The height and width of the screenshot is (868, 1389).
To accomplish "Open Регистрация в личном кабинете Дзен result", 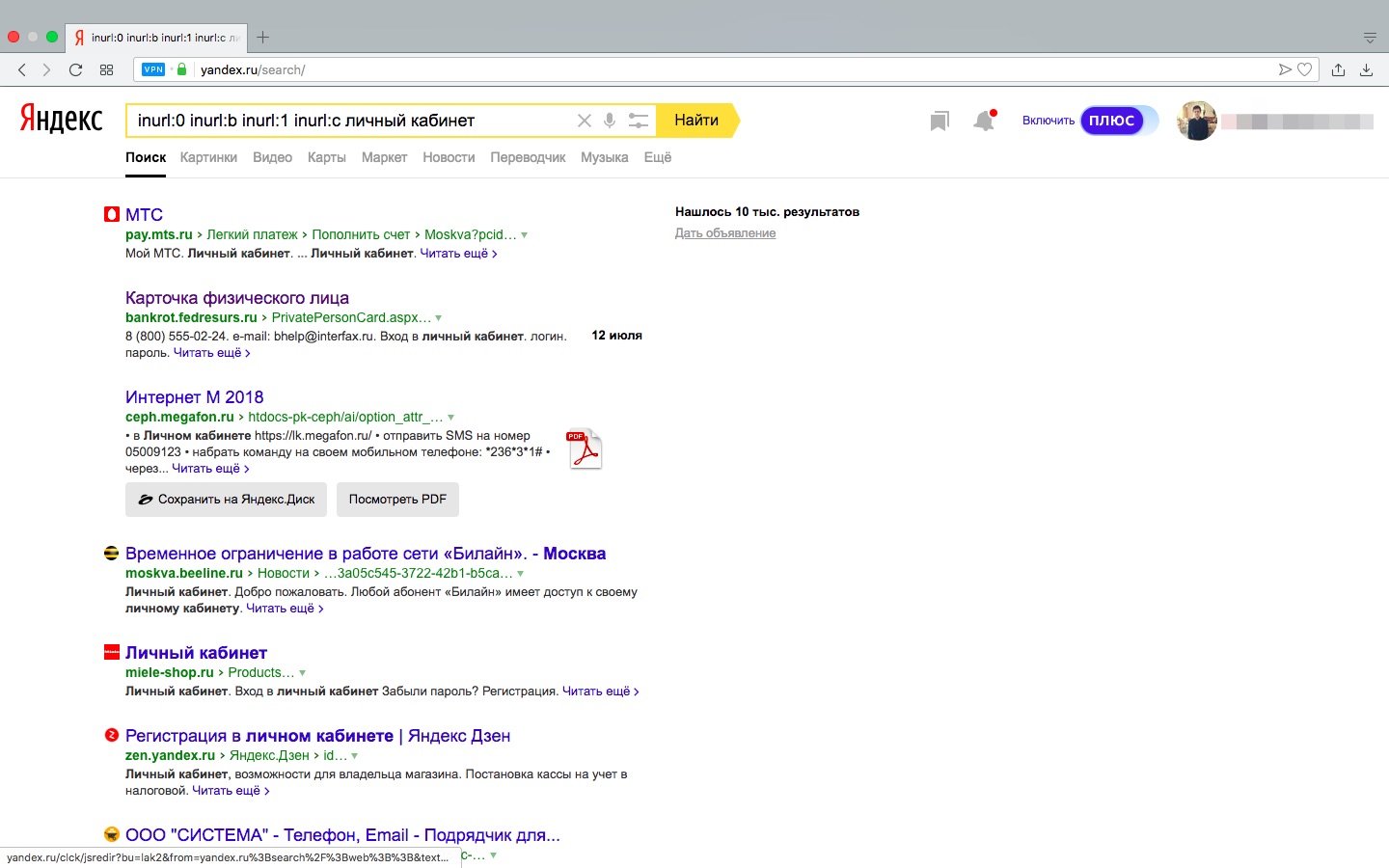I will tap(317, 736).
